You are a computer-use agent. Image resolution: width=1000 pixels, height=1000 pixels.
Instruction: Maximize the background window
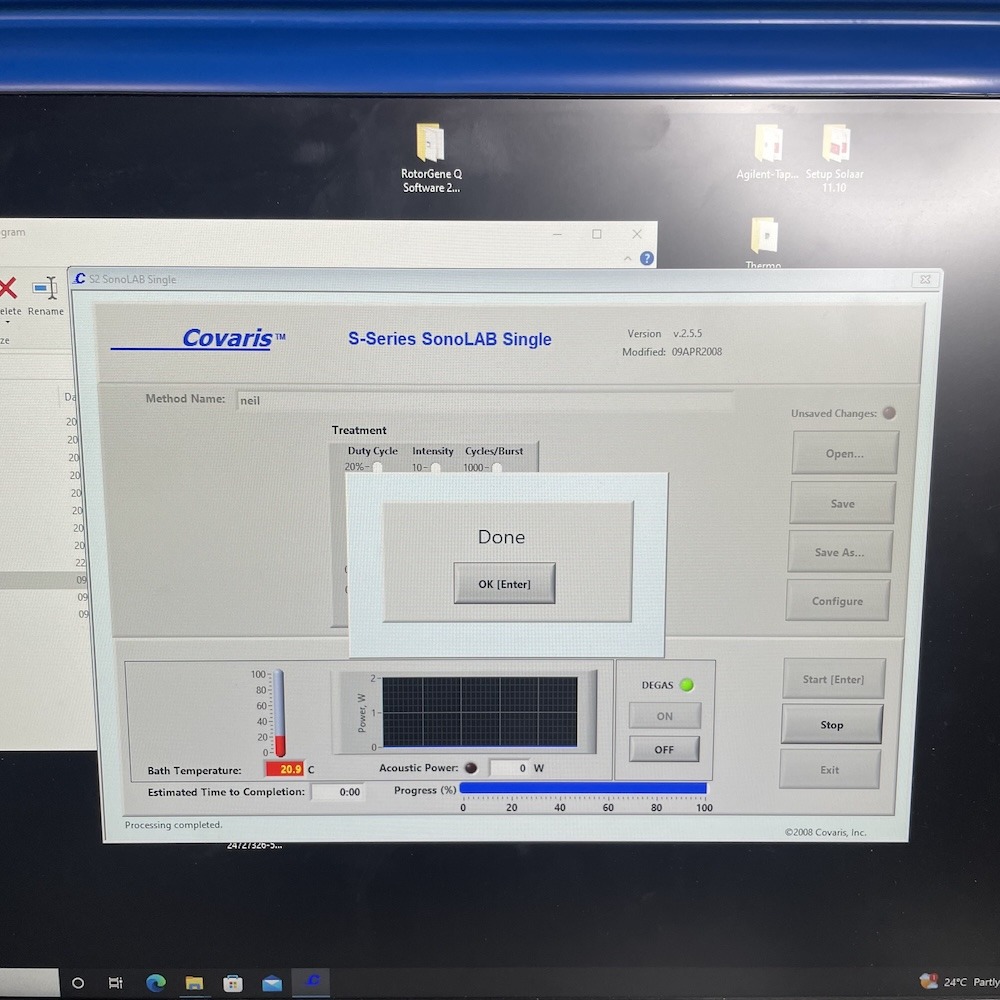tap(596, 234)
